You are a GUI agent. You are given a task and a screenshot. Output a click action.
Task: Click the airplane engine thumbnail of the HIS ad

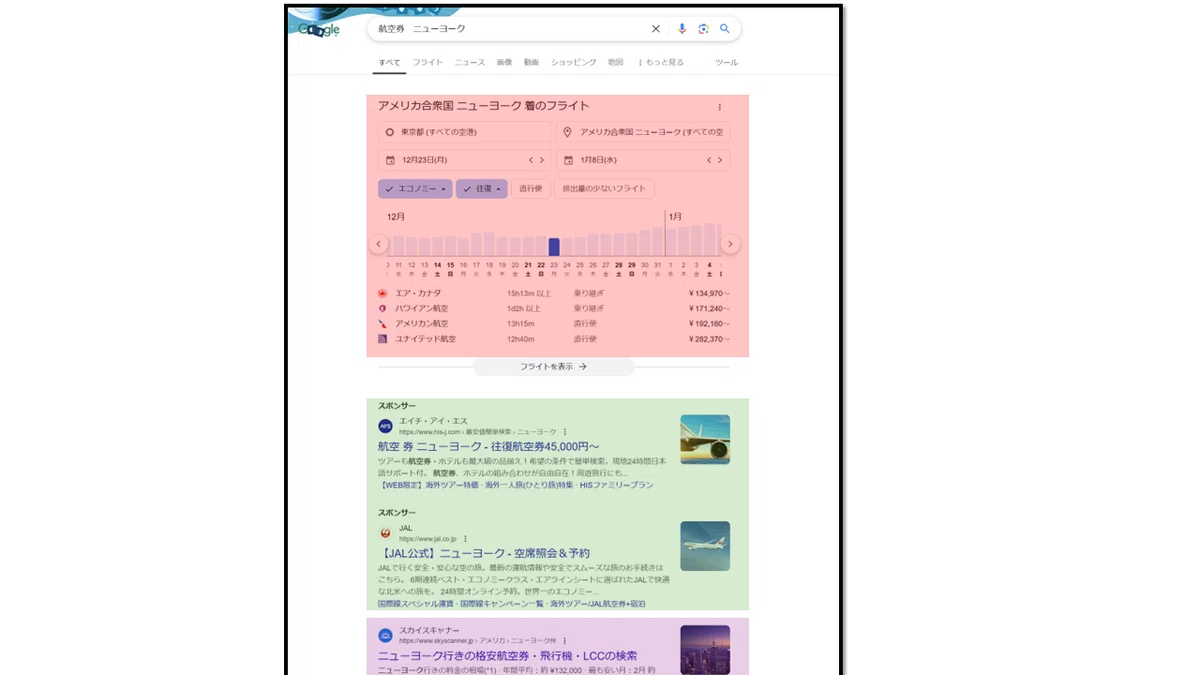[705, 440]
